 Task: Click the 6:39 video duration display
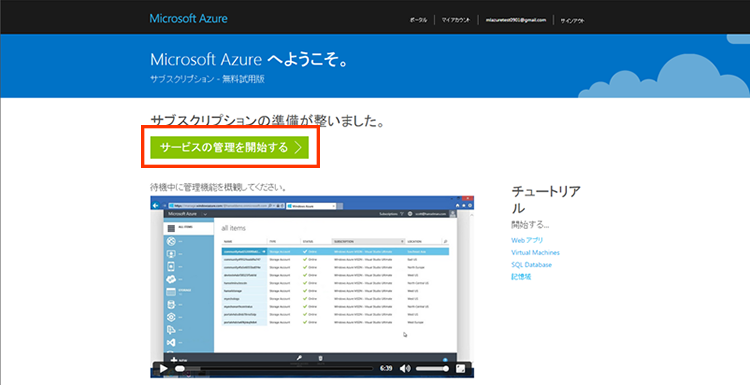click(386, 369)
